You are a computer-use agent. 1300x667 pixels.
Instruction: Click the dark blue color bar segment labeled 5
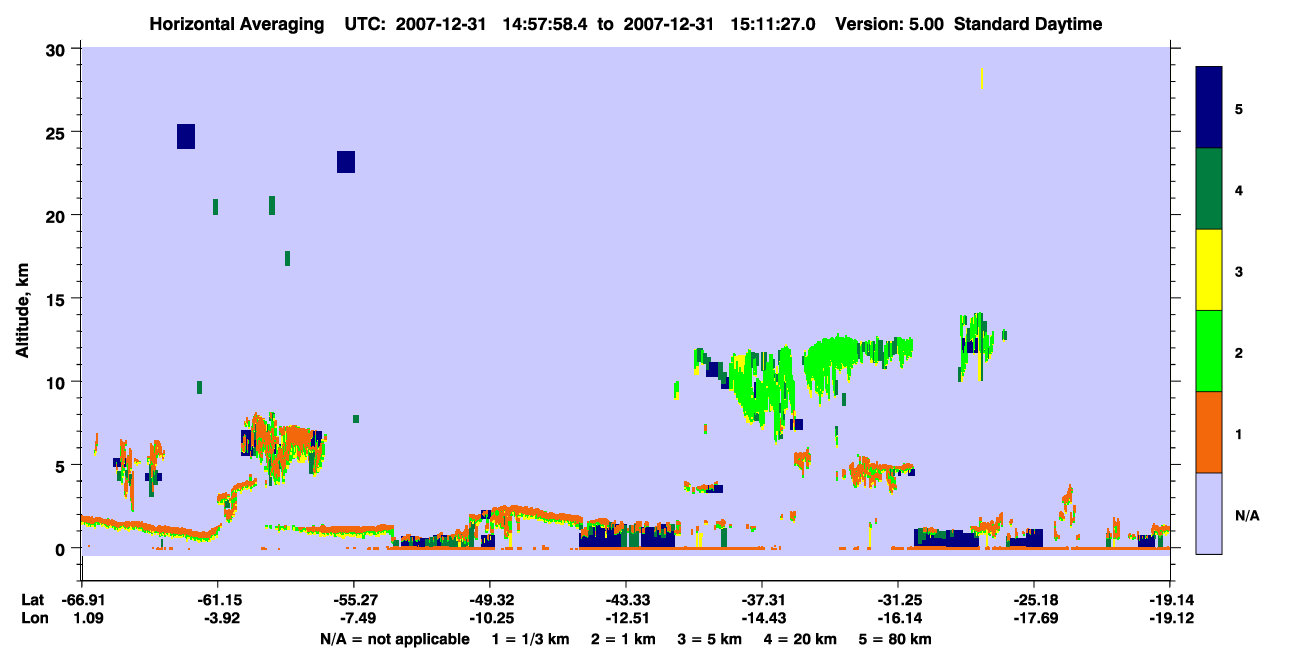point(1209,108)
